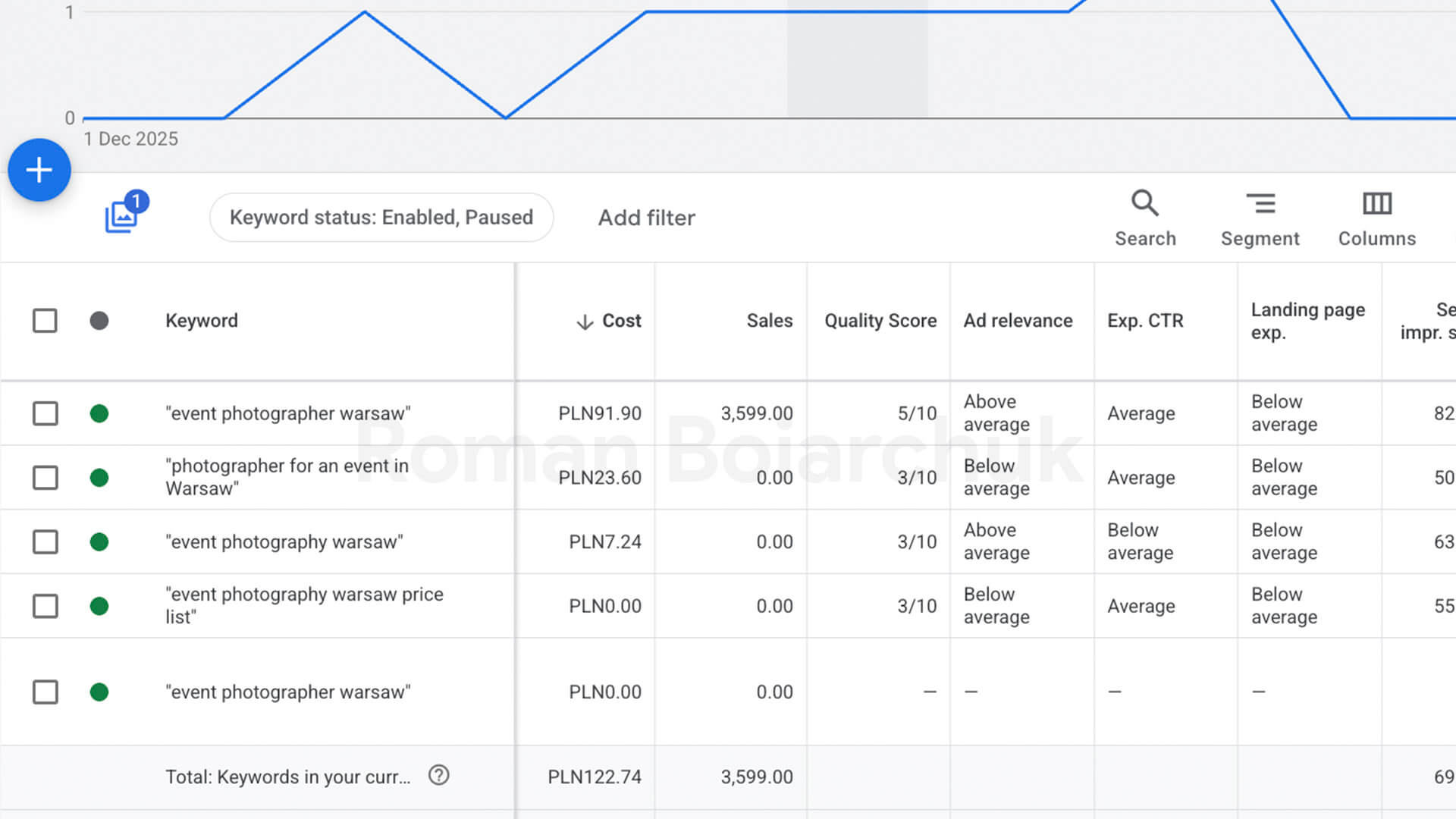Click the Add filter button
The image size is (1456, 819).
(x=646, y=218)
